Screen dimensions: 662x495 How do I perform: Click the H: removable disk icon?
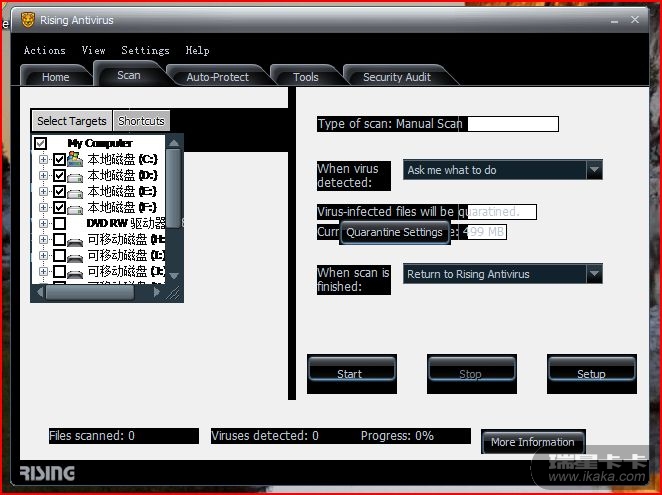(x=75, y=240)
